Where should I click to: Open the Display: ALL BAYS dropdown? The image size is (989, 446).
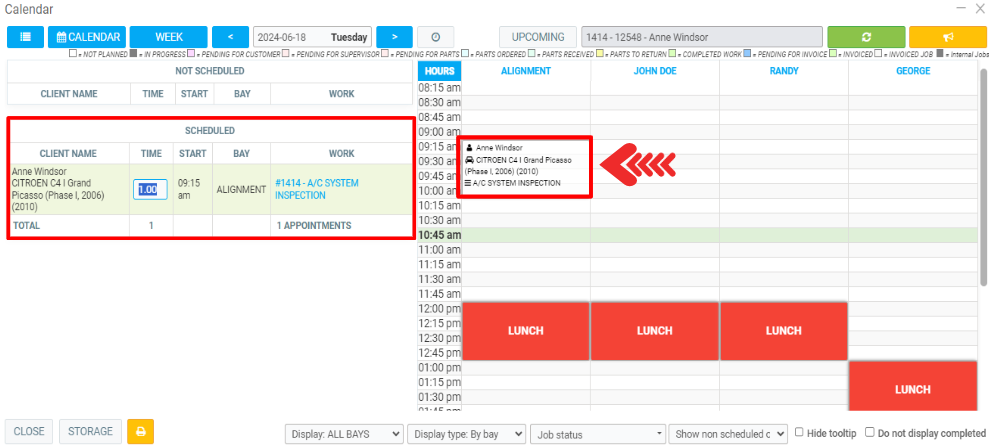click(x=345, y=434)
